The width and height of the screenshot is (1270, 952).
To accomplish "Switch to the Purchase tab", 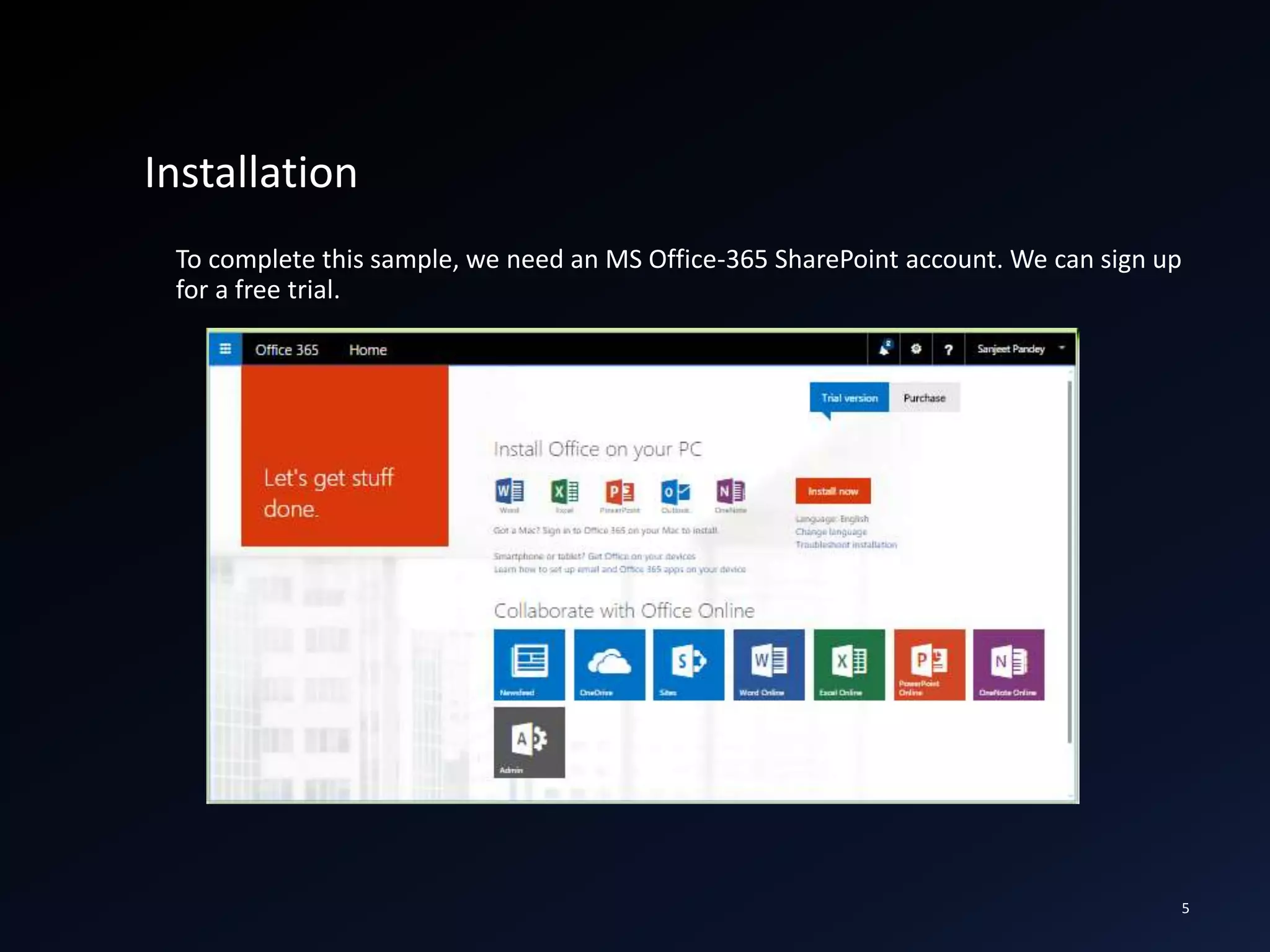I will click(924, 398).
